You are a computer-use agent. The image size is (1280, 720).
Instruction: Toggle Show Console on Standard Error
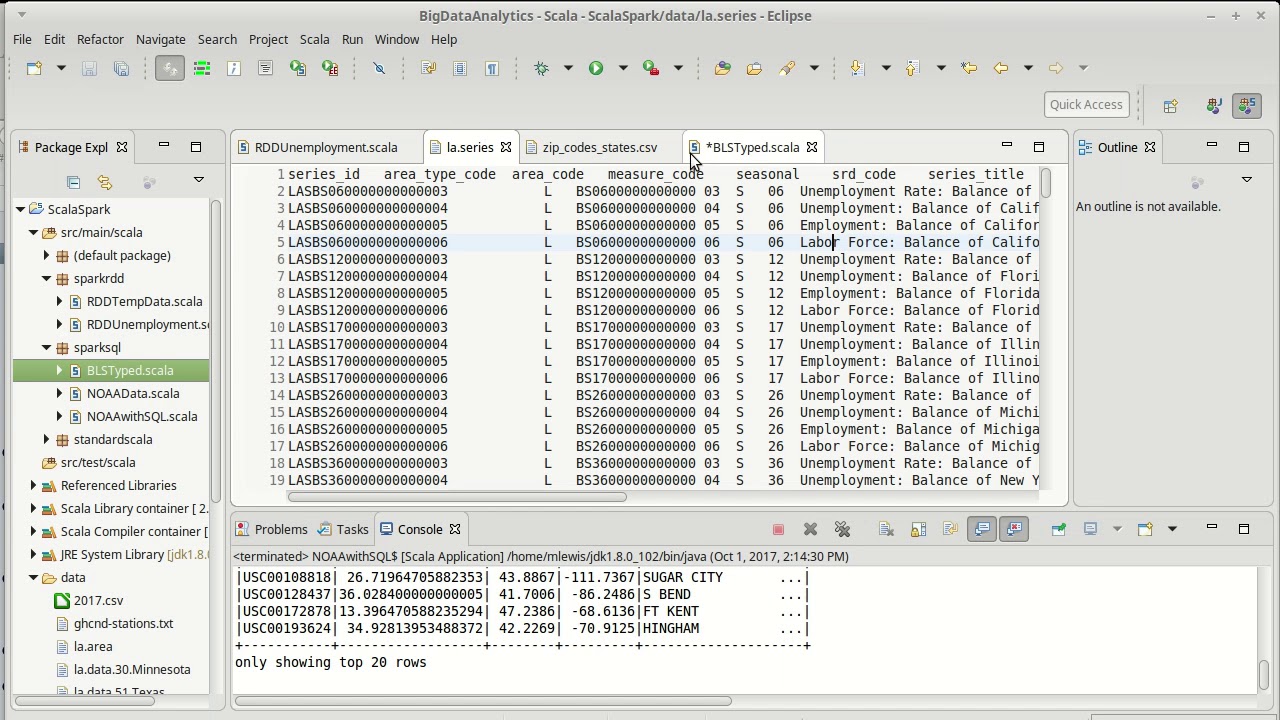[x=1014, y=529]
